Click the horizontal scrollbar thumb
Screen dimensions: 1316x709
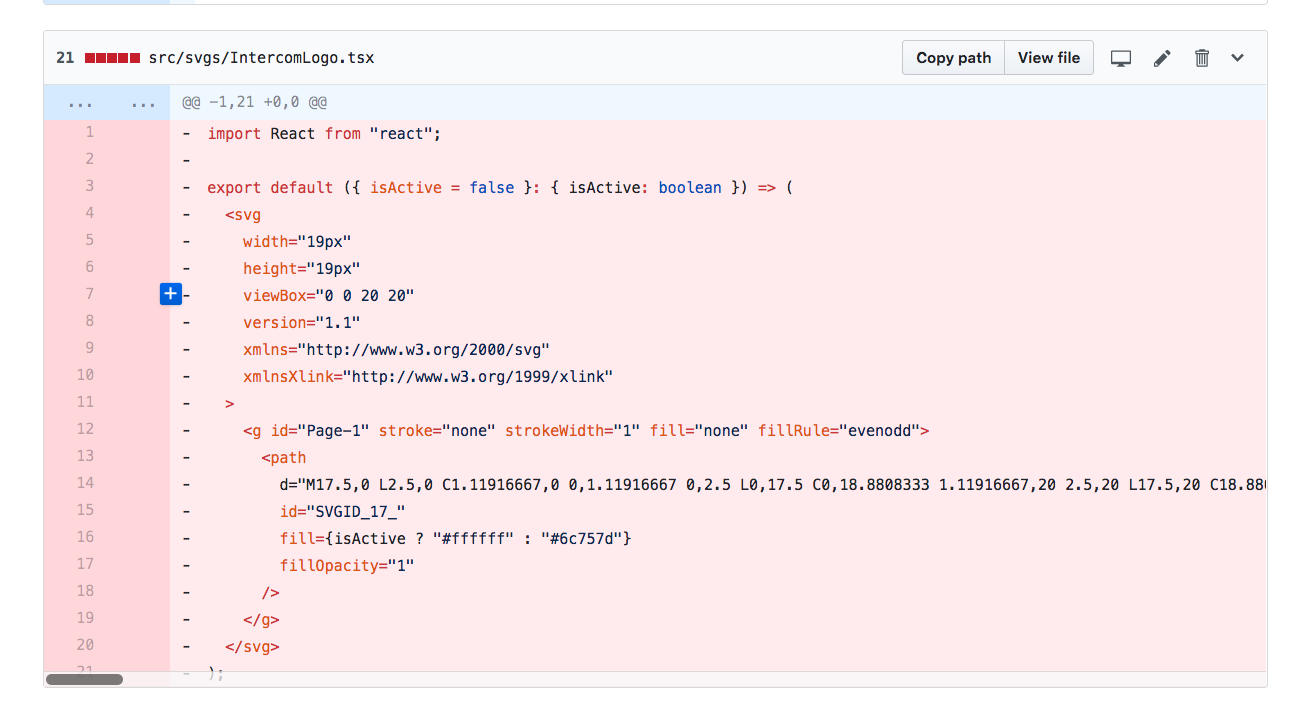(84, 679)
